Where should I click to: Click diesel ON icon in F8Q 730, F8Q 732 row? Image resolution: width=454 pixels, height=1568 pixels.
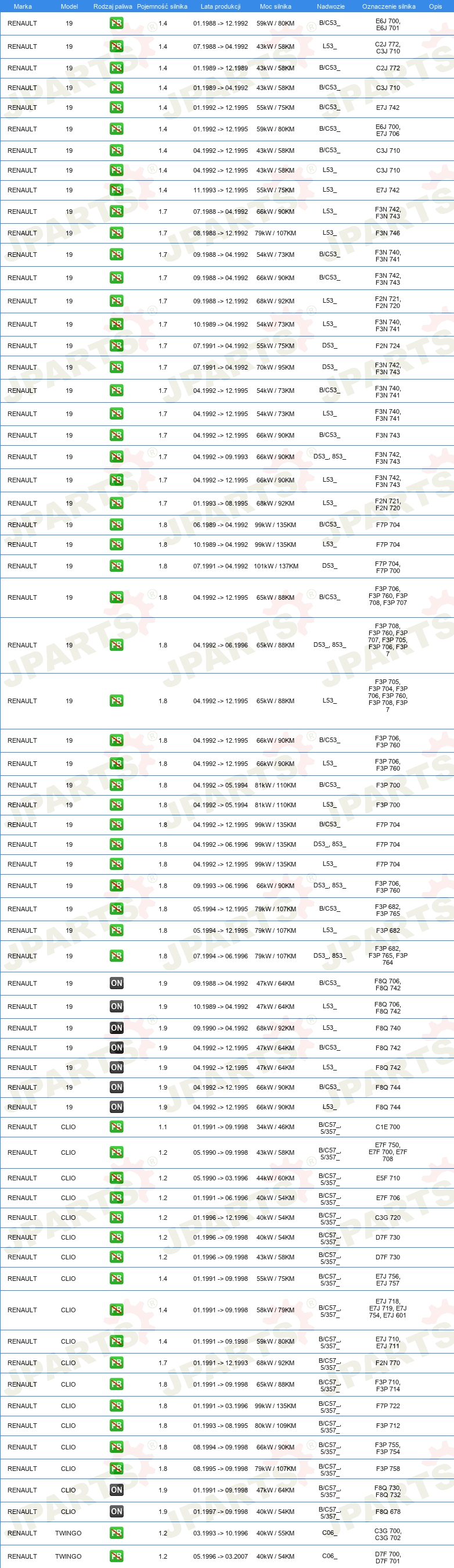coord(116,1490)
